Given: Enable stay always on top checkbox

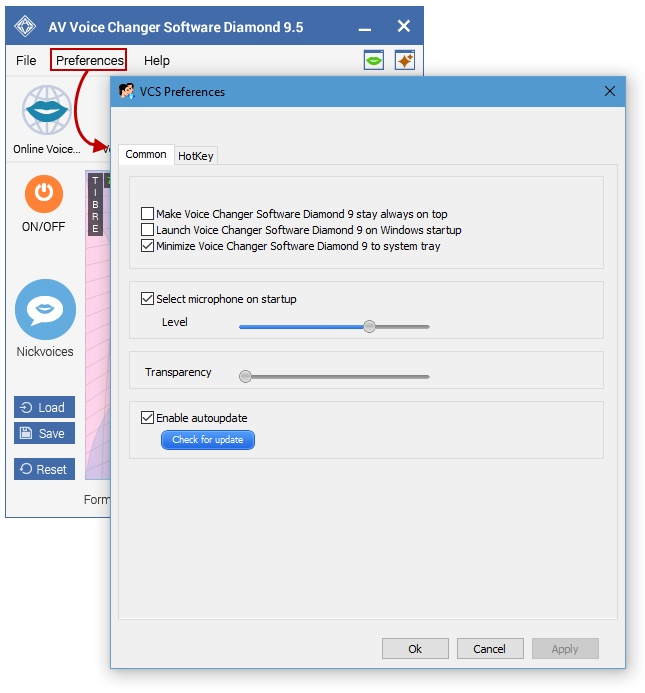Looking at the screenshot, I should [147, 214].
